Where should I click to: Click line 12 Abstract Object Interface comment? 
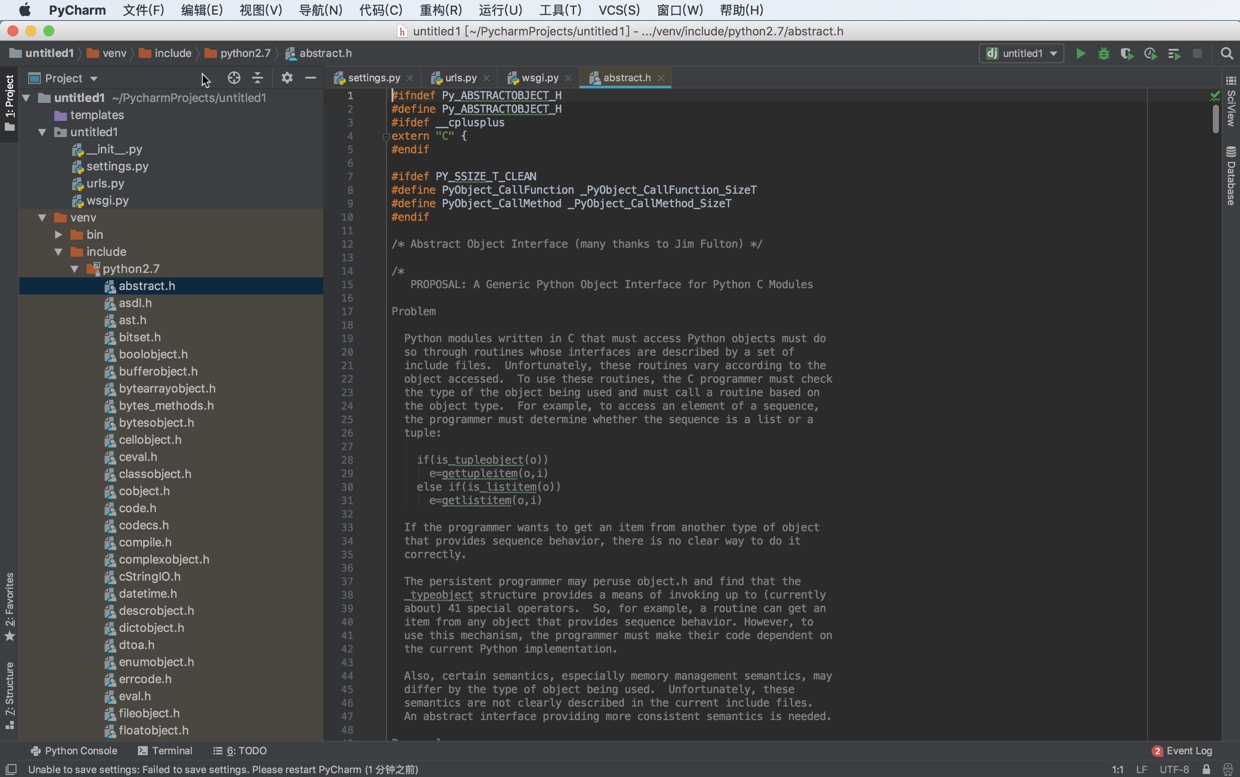tap(577, 244)
